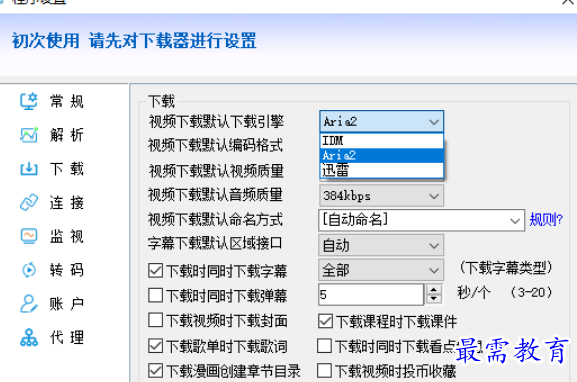The width and height of the screenshot is (577, 382).
Task: Open the 解析 settings section
Action: pos(67,135)
